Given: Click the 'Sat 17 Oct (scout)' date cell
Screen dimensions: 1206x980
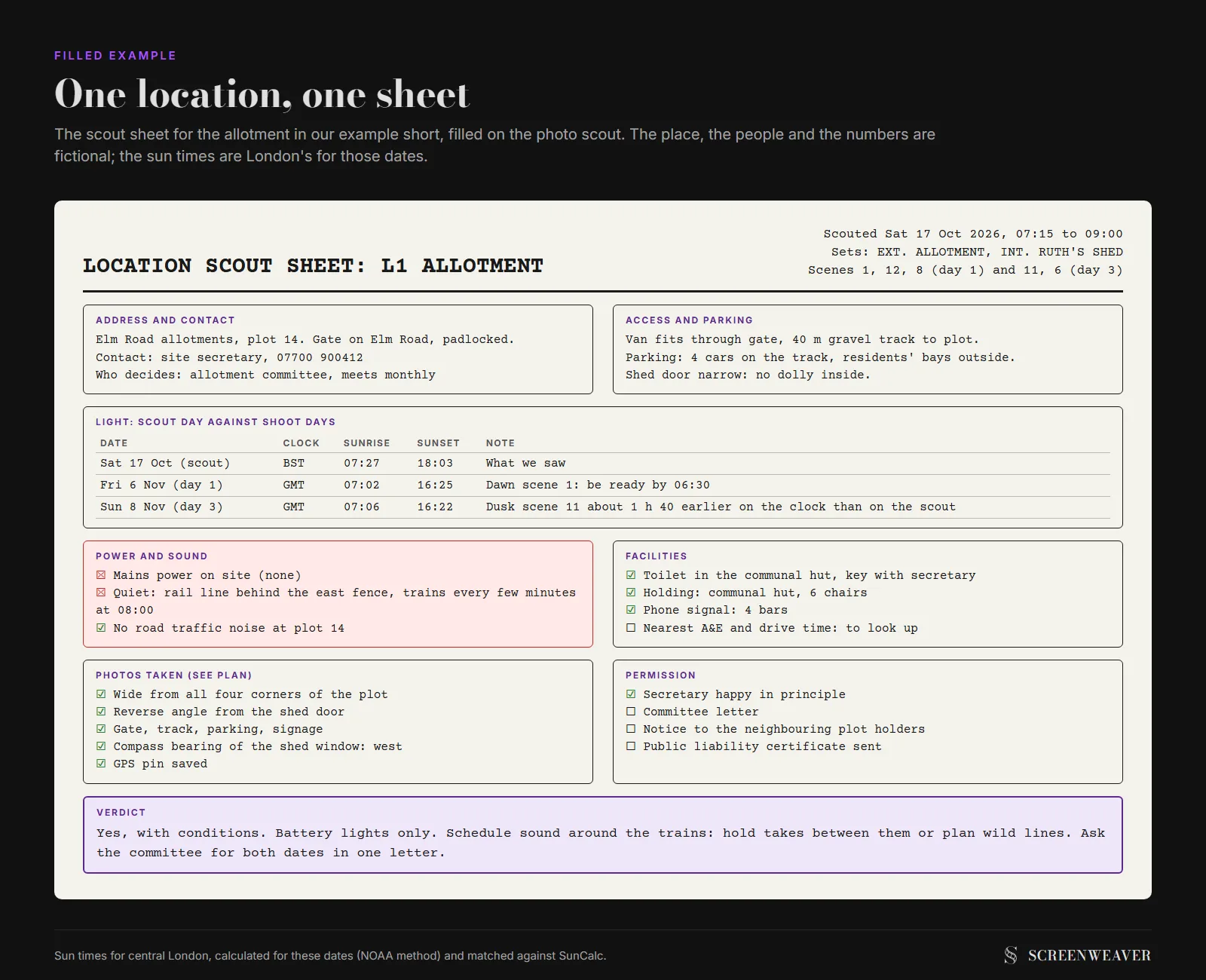Looking at the screenshot, I should (165, 464).
